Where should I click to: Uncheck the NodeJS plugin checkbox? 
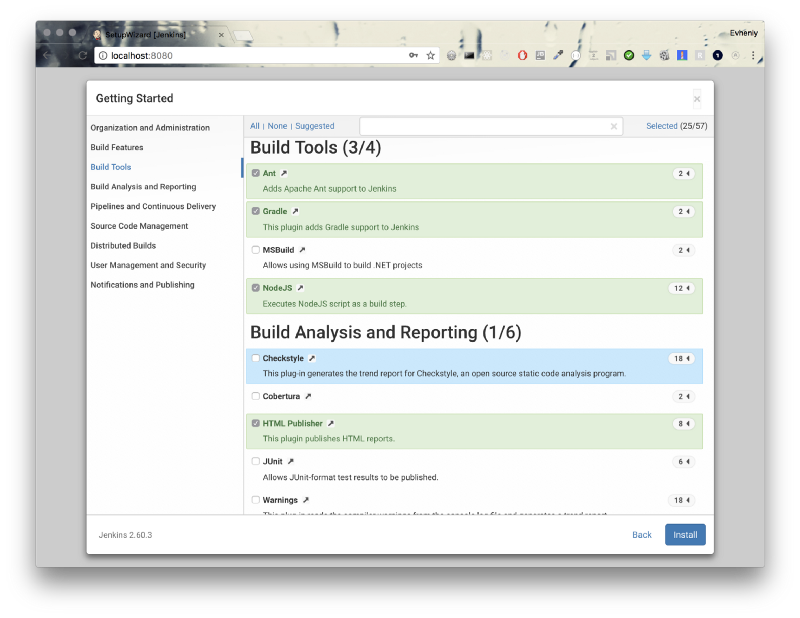pos(256,288)
